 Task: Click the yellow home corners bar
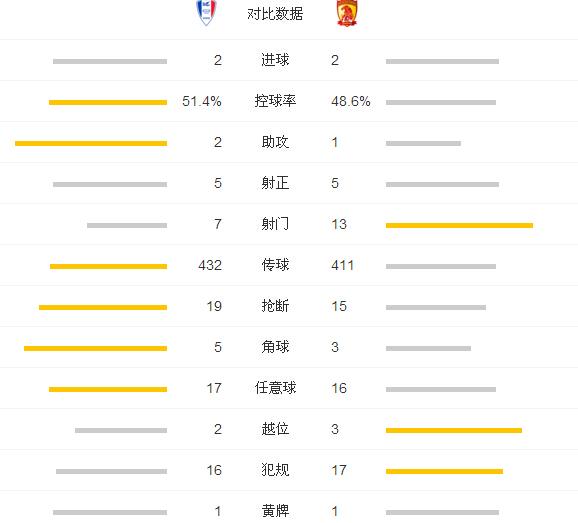pyautogui.click(x=95, y=348)
